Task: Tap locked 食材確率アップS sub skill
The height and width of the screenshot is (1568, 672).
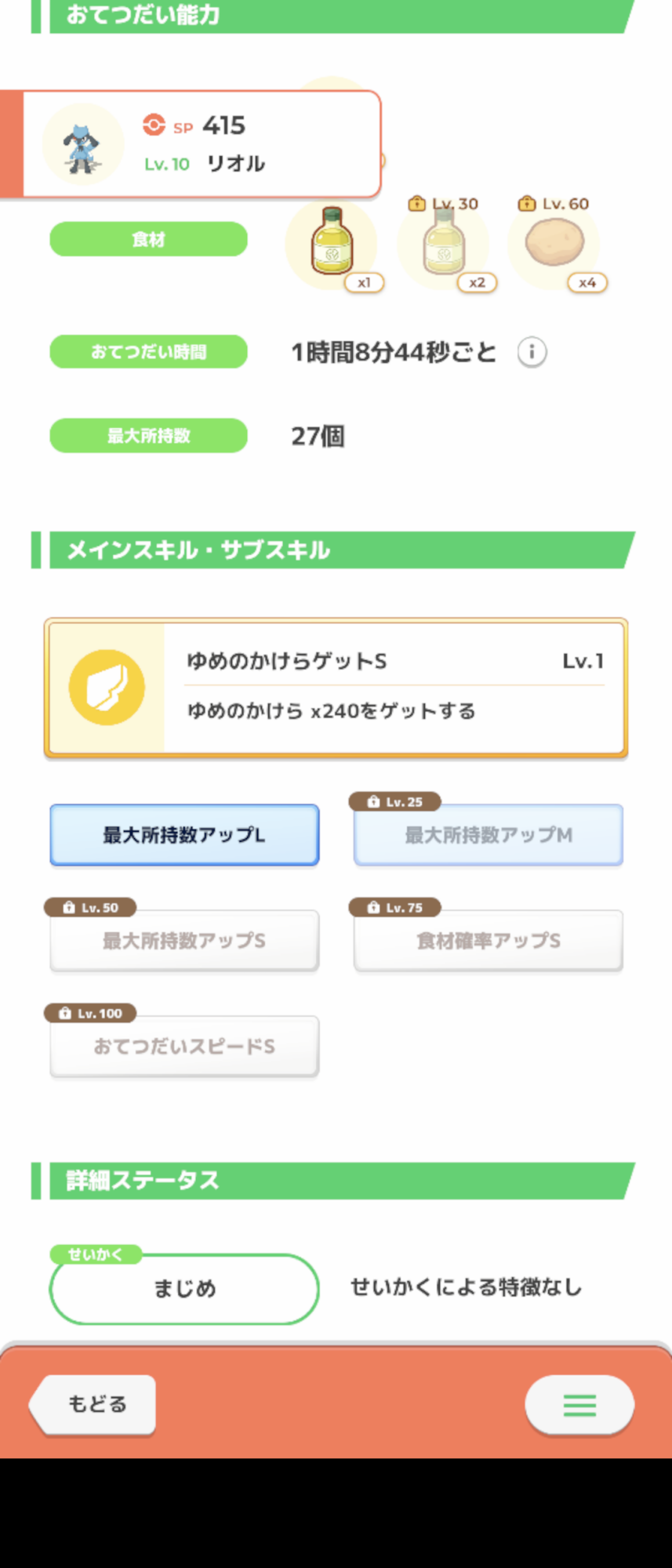Action: coord(489,940)
